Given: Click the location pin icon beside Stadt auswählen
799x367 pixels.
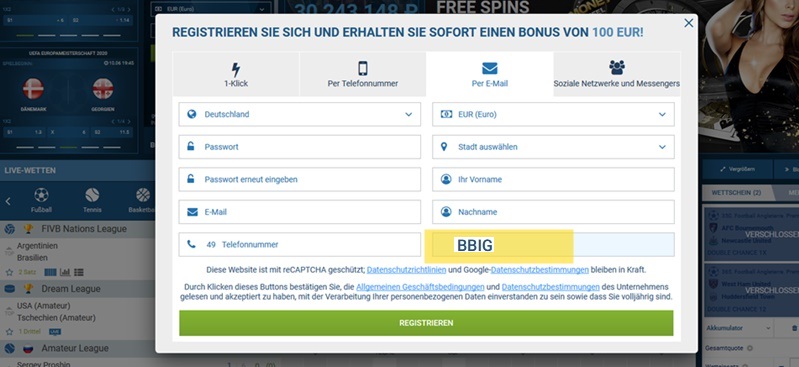Looking at the screenshot, I should coord(444,147).
